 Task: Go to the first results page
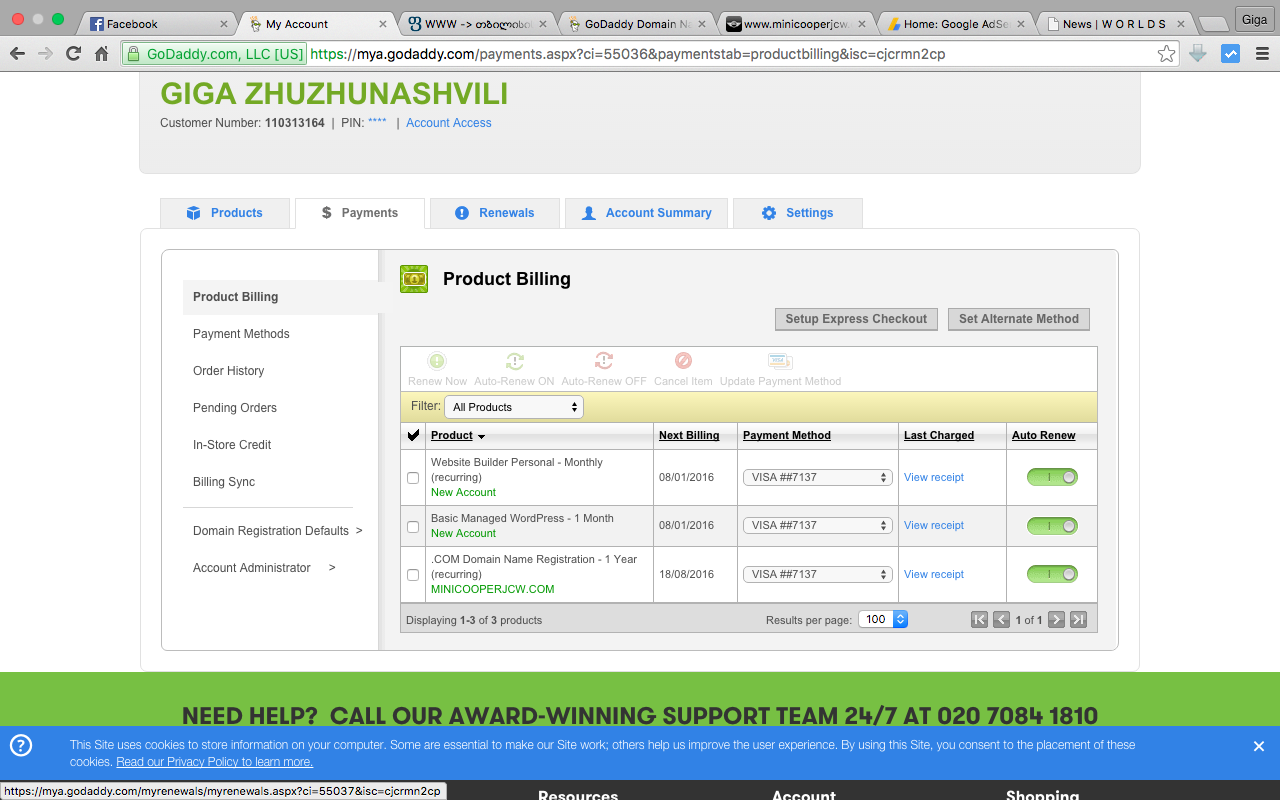980,620
